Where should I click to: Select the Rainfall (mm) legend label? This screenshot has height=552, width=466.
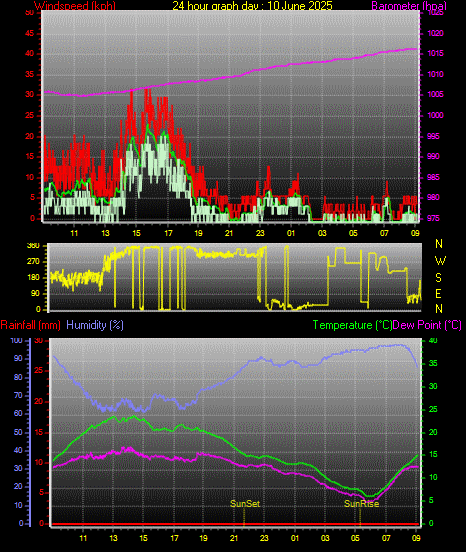(x=30, y=325)
